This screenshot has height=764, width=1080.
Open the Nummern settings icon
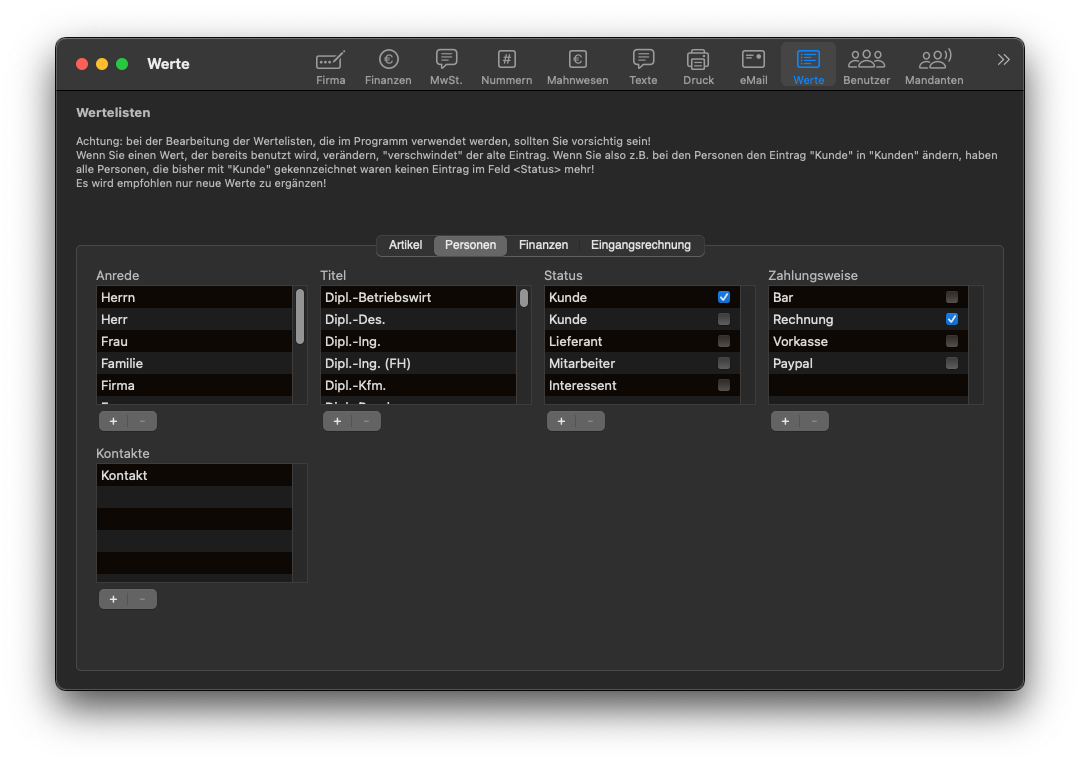506,66
